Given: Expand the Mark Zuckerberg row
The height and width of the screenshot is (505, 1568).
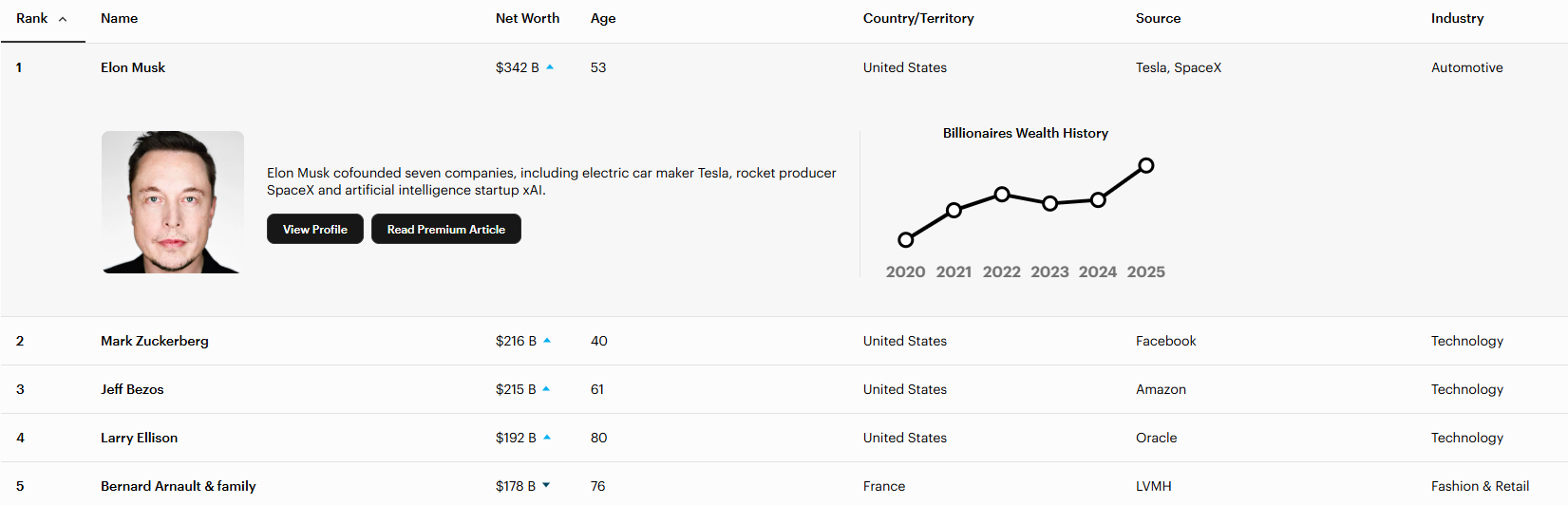Looking at the screenshot, I should [155, 341].
